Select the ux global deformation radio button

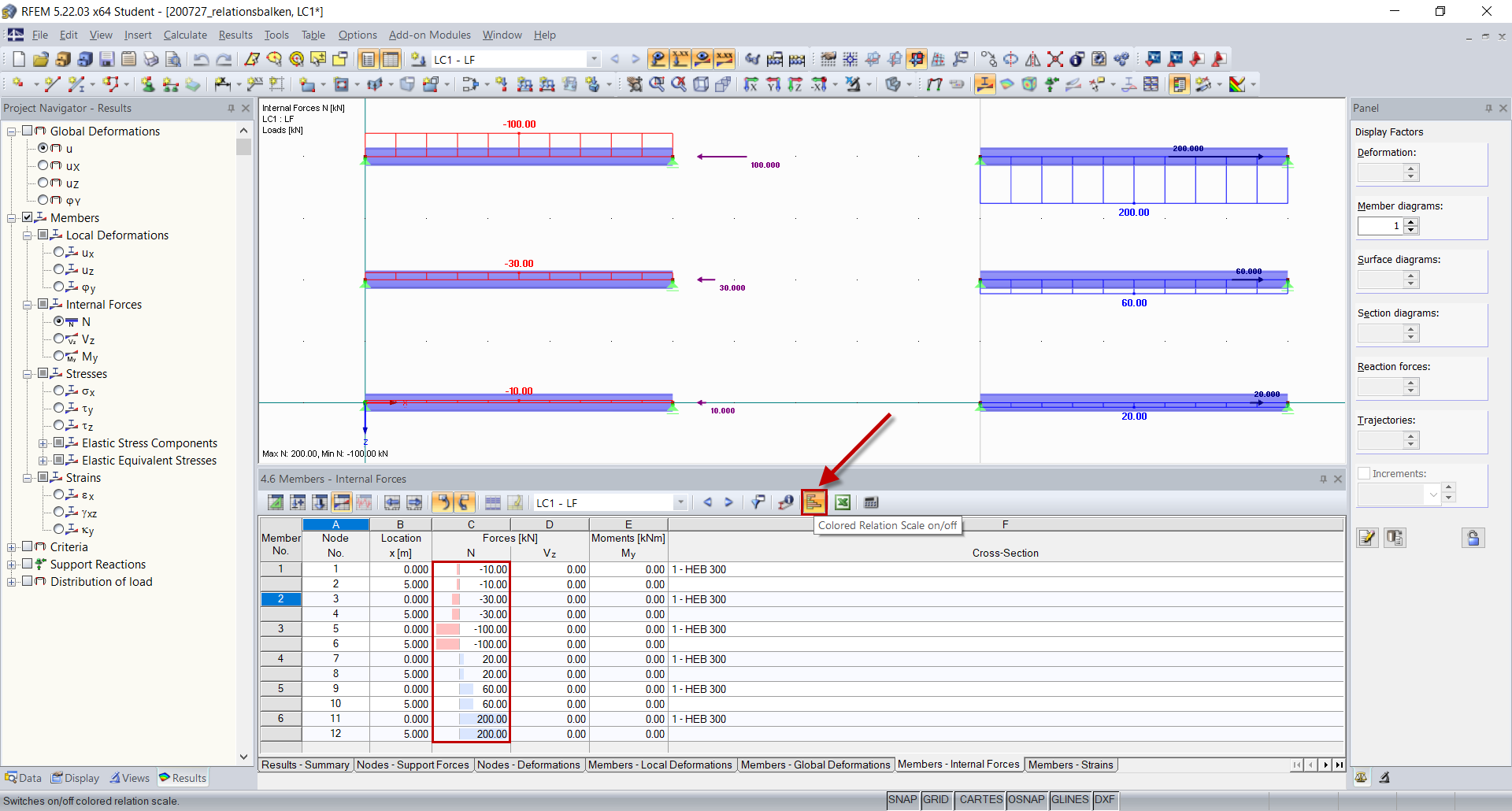43,165
